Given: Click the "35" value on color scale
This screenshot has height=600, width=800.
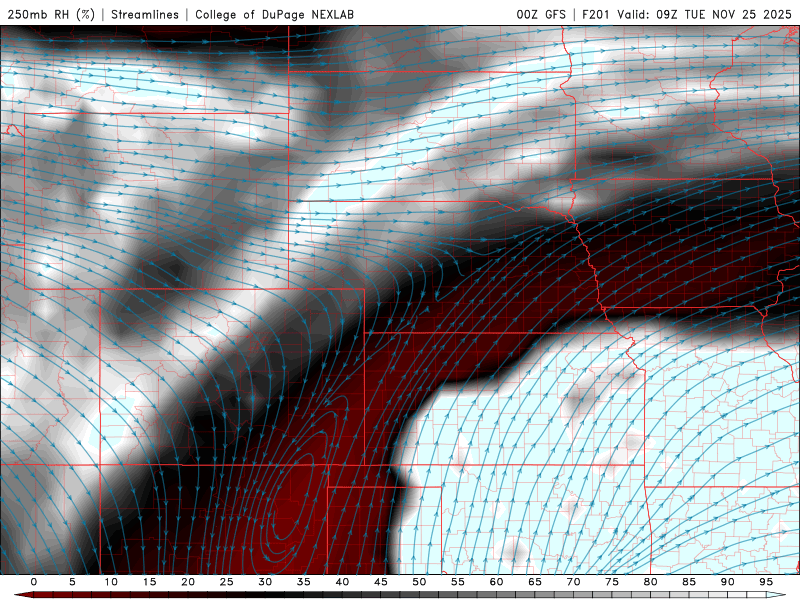Looking at the screenshot, I should point(304,582).
